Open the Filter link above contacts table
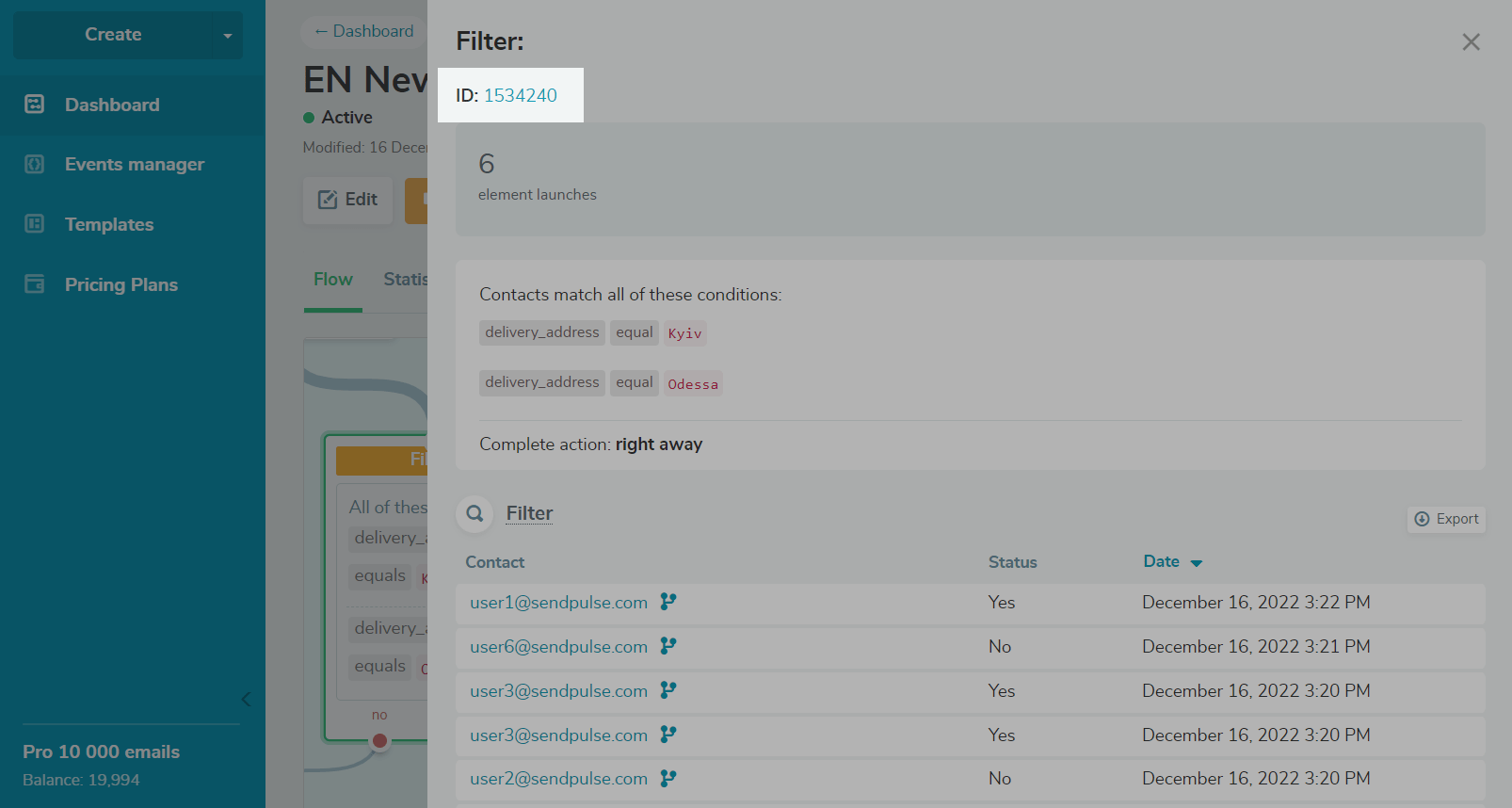 coord(529,513)
